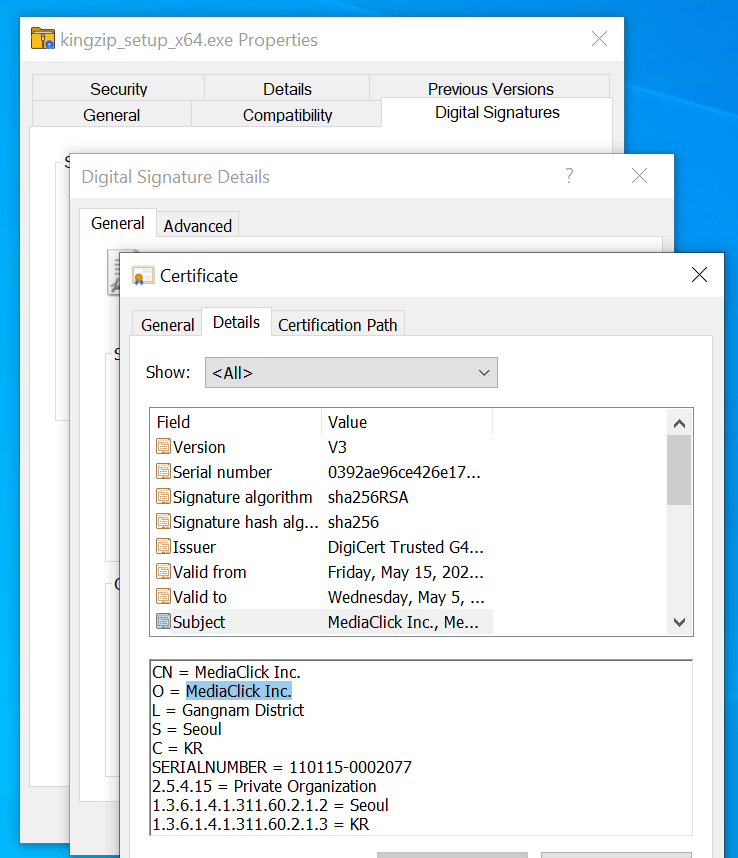Image resolution: width=738 pixels, height=858 pixels.
Task: Click the Certificate window title icon
Action: 143,276
